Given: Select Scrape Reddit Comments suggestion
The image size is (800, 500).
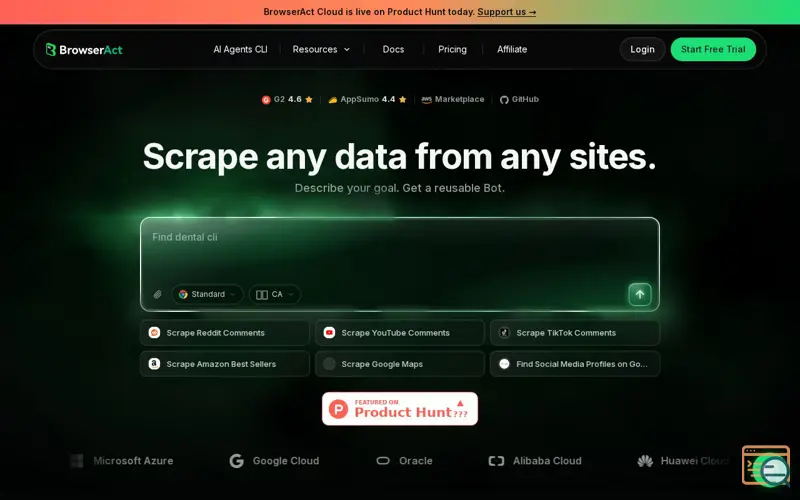Looking at the screenshot, I should (x=224, y=333).
